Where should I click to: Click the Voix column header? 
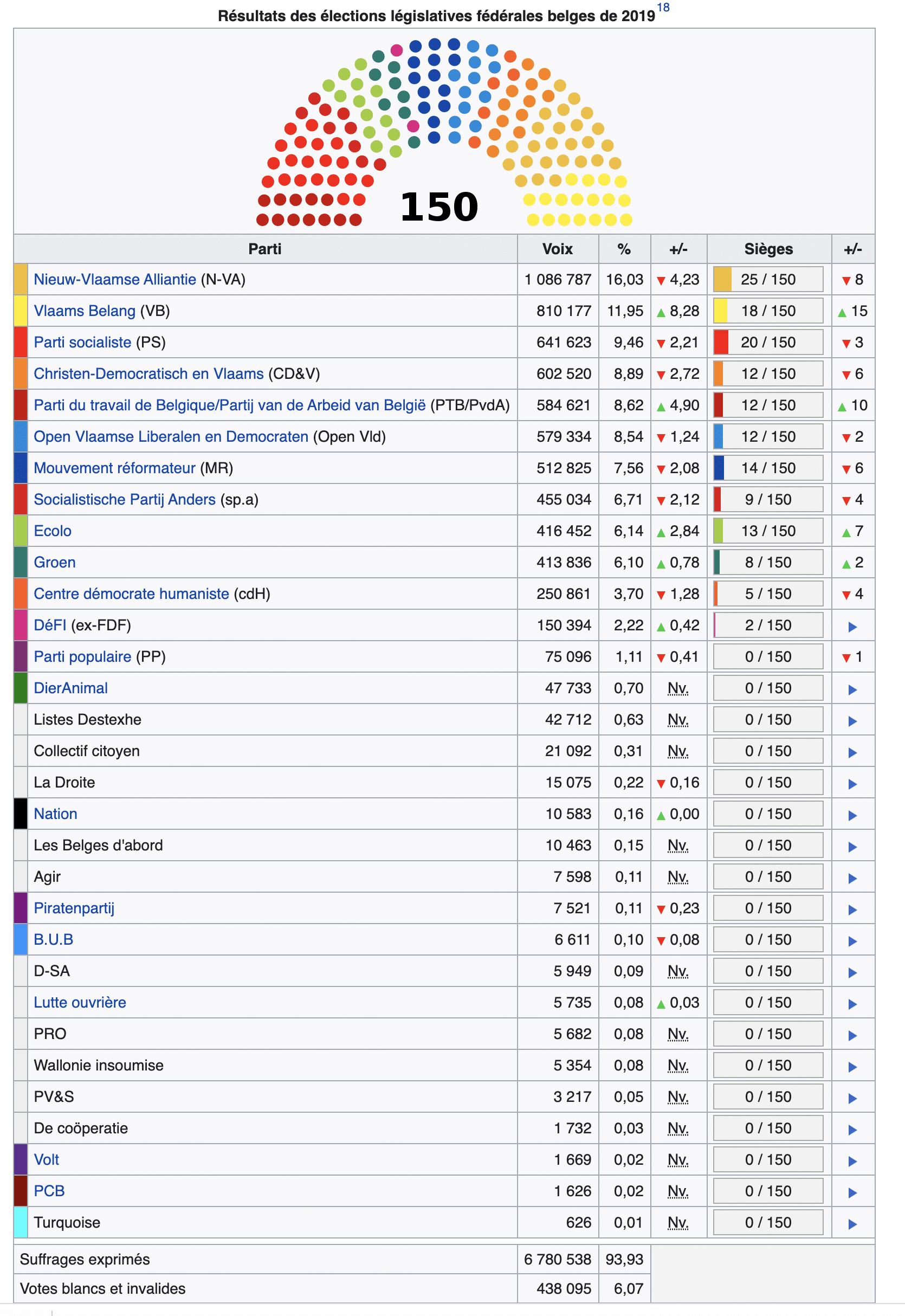click(558, 249)
